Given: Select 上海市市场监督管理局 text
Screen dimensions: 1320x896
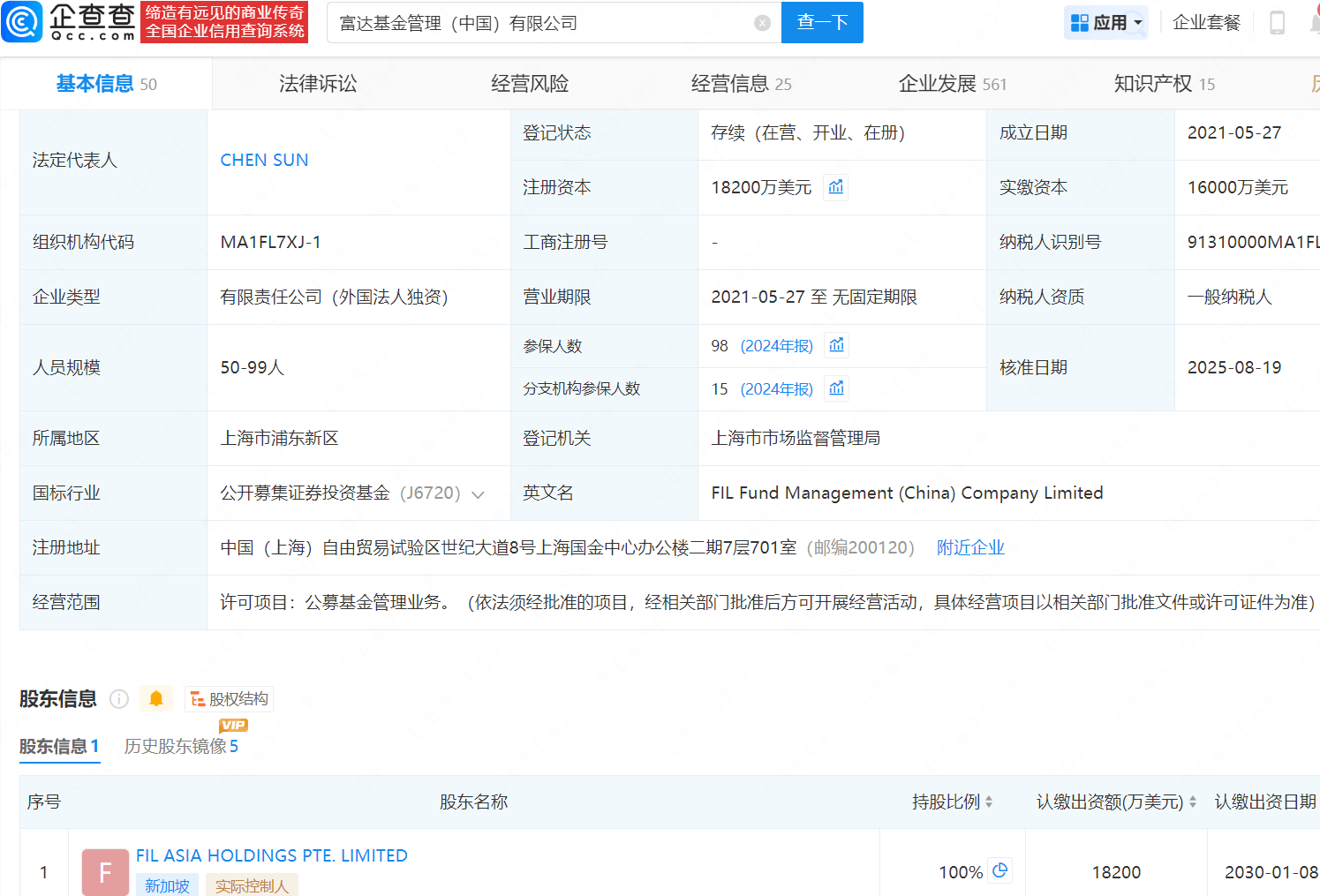Looking at the screenshot, I should click(796, 438).
